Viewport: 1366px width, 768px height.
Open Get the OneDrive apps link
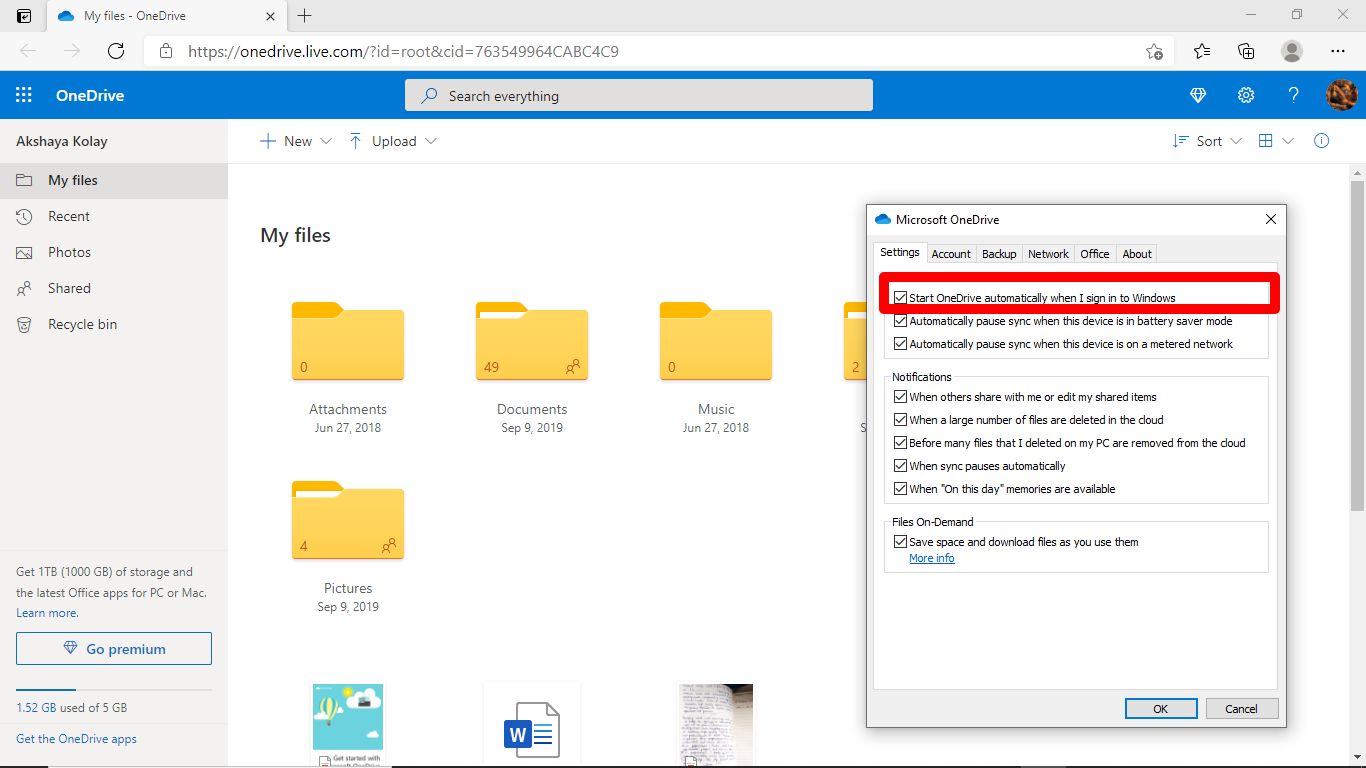point(76,739)
